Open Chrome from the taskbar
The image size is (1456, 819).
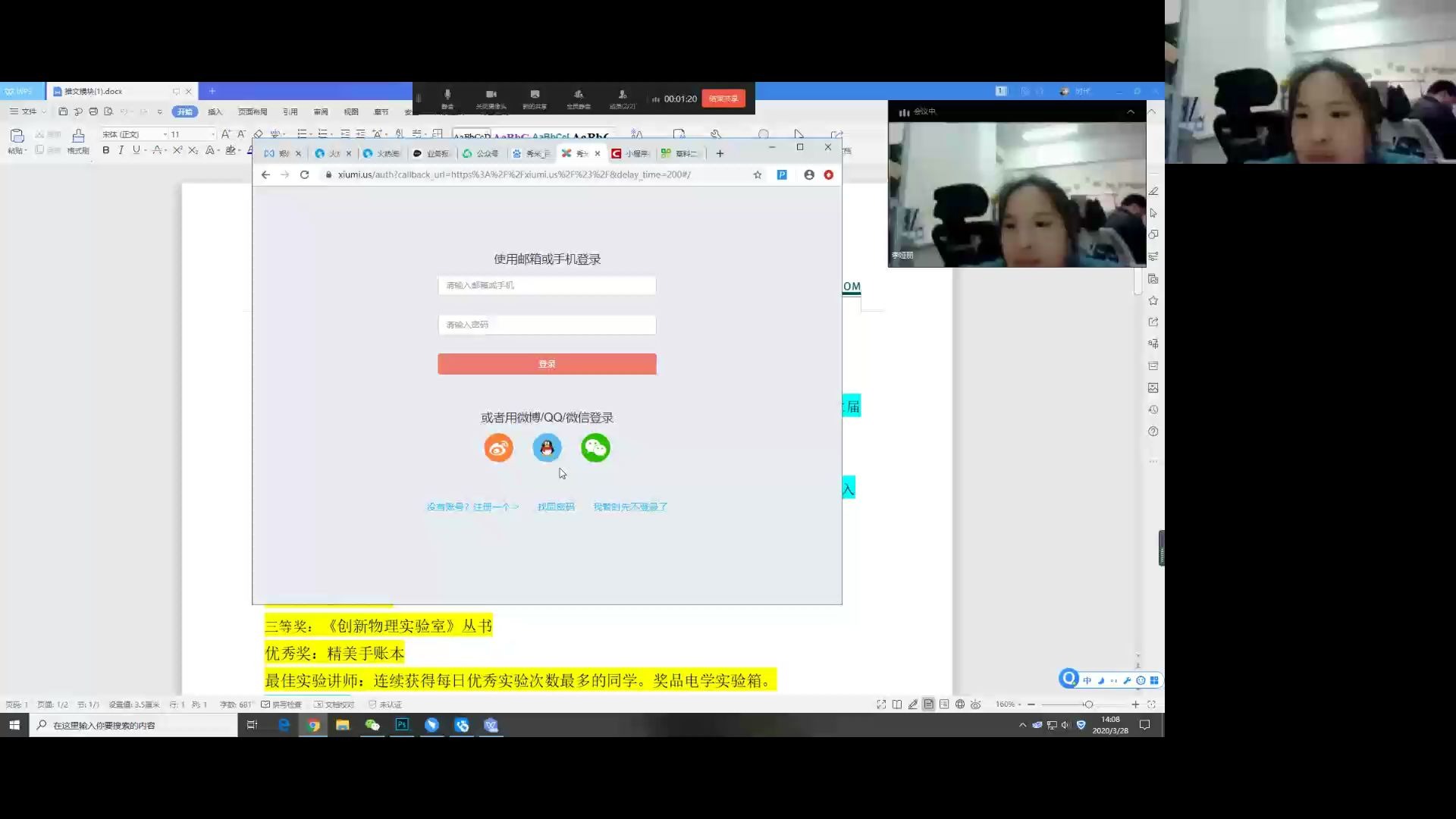pyautogui.click(x=313, y=725)
